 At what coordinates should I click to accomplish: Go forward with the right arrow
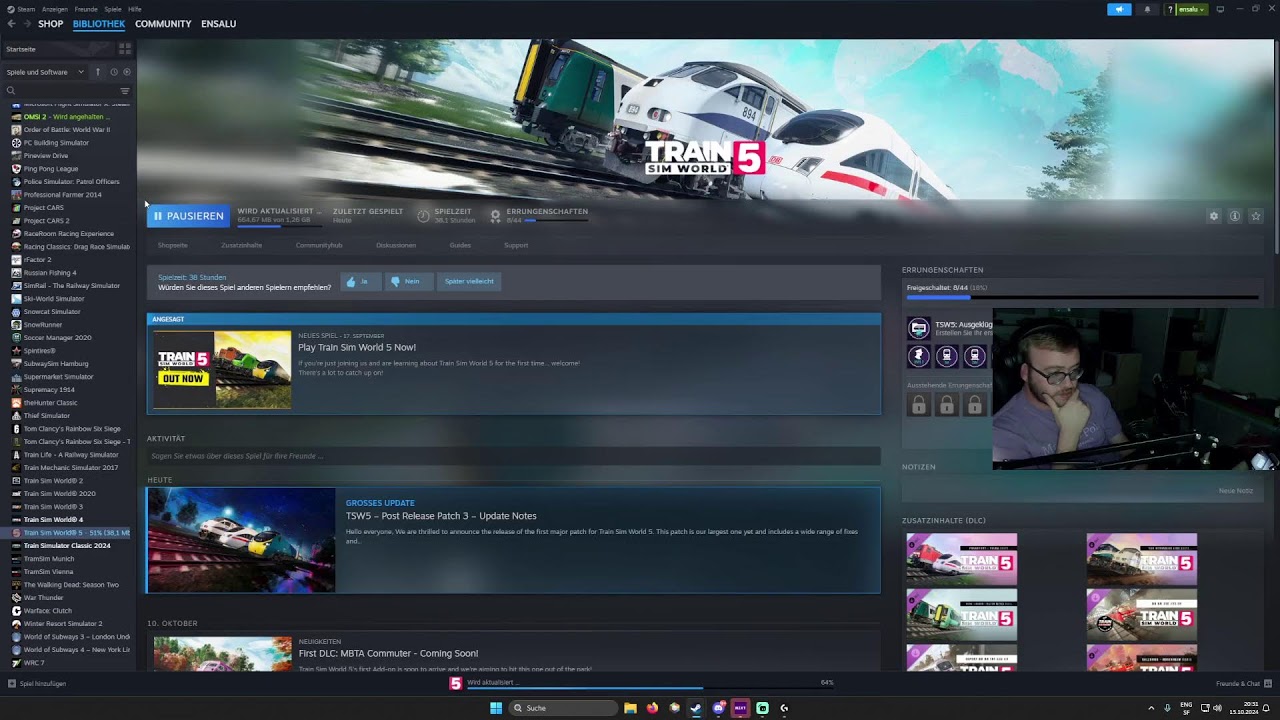[x=26, y=24]
